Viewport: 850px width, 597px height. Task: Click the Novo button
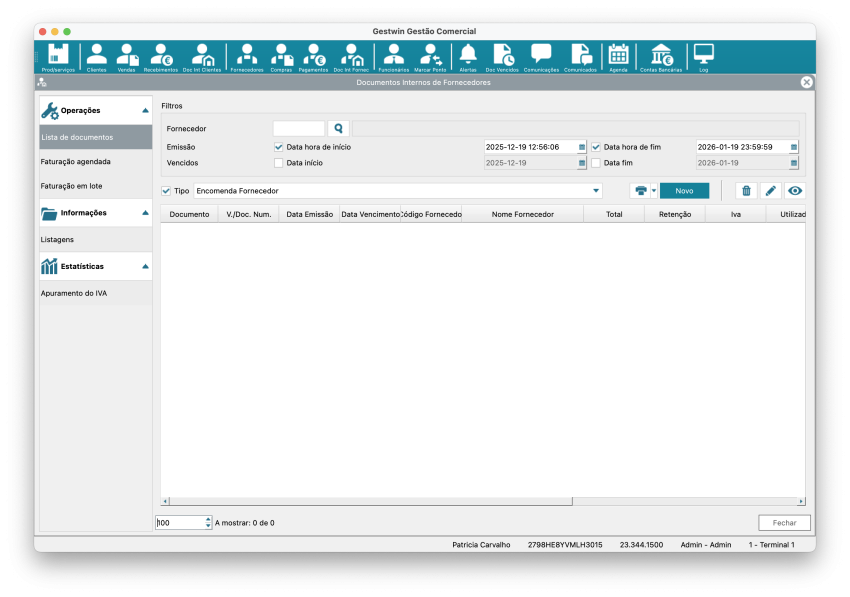(x=684, y=190)
